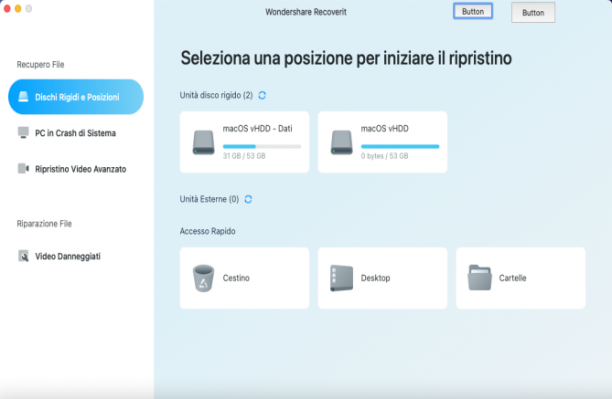Select the Cartelle quick access card

click(x=521, y=278)
